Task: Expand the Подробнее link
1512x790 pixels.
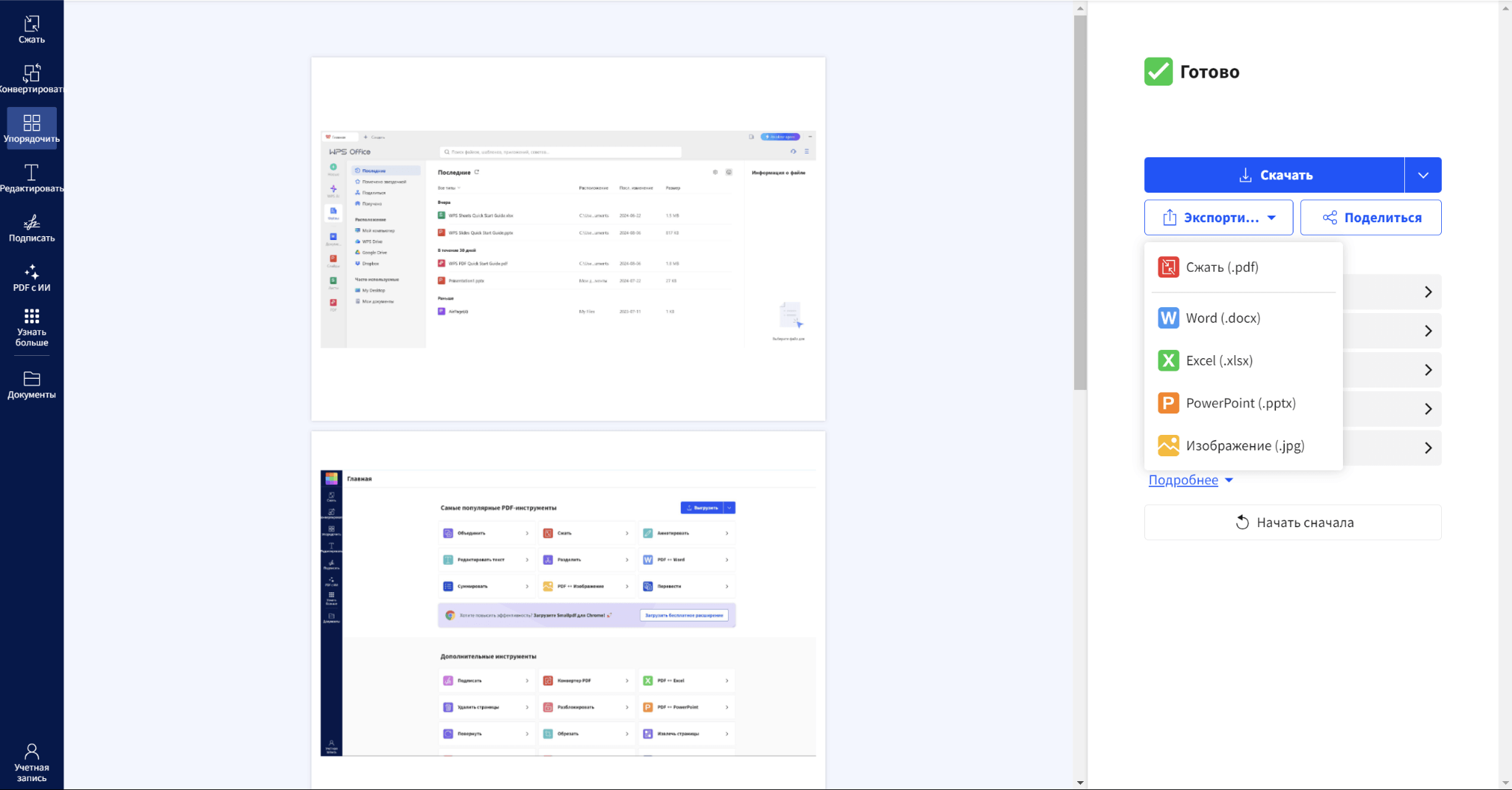Action: (1191, 480)
